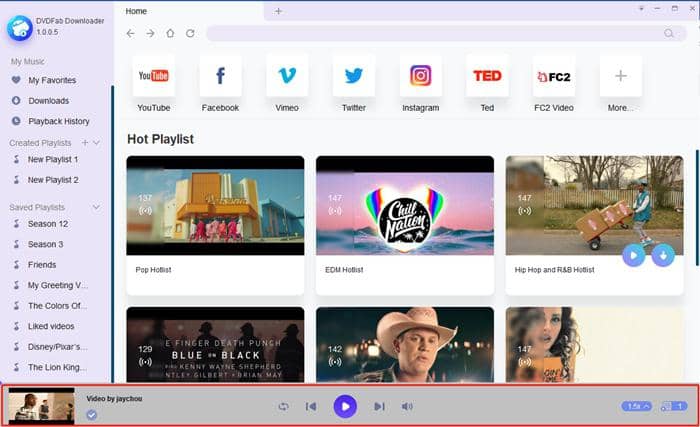
Task: Open the playback speed dropdown
Action: click(x=636, y=406)
